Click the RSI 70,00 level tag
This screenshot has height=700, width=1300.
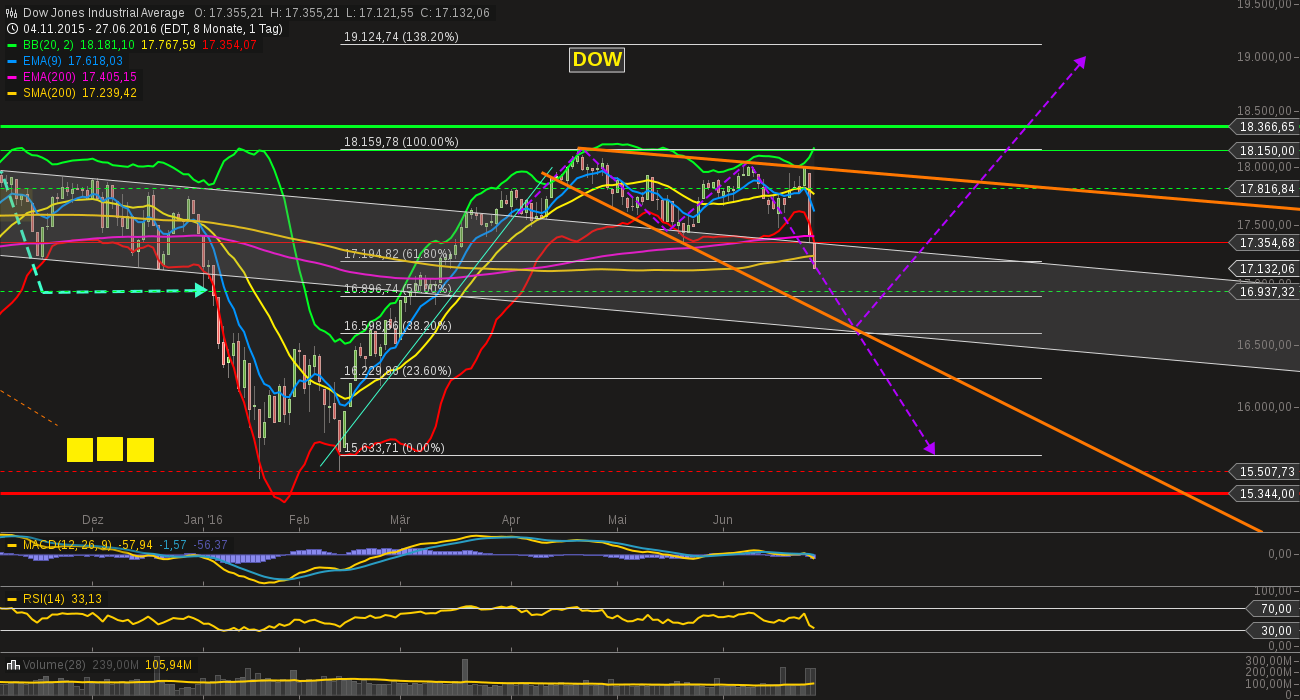[x=1272, y=608]
